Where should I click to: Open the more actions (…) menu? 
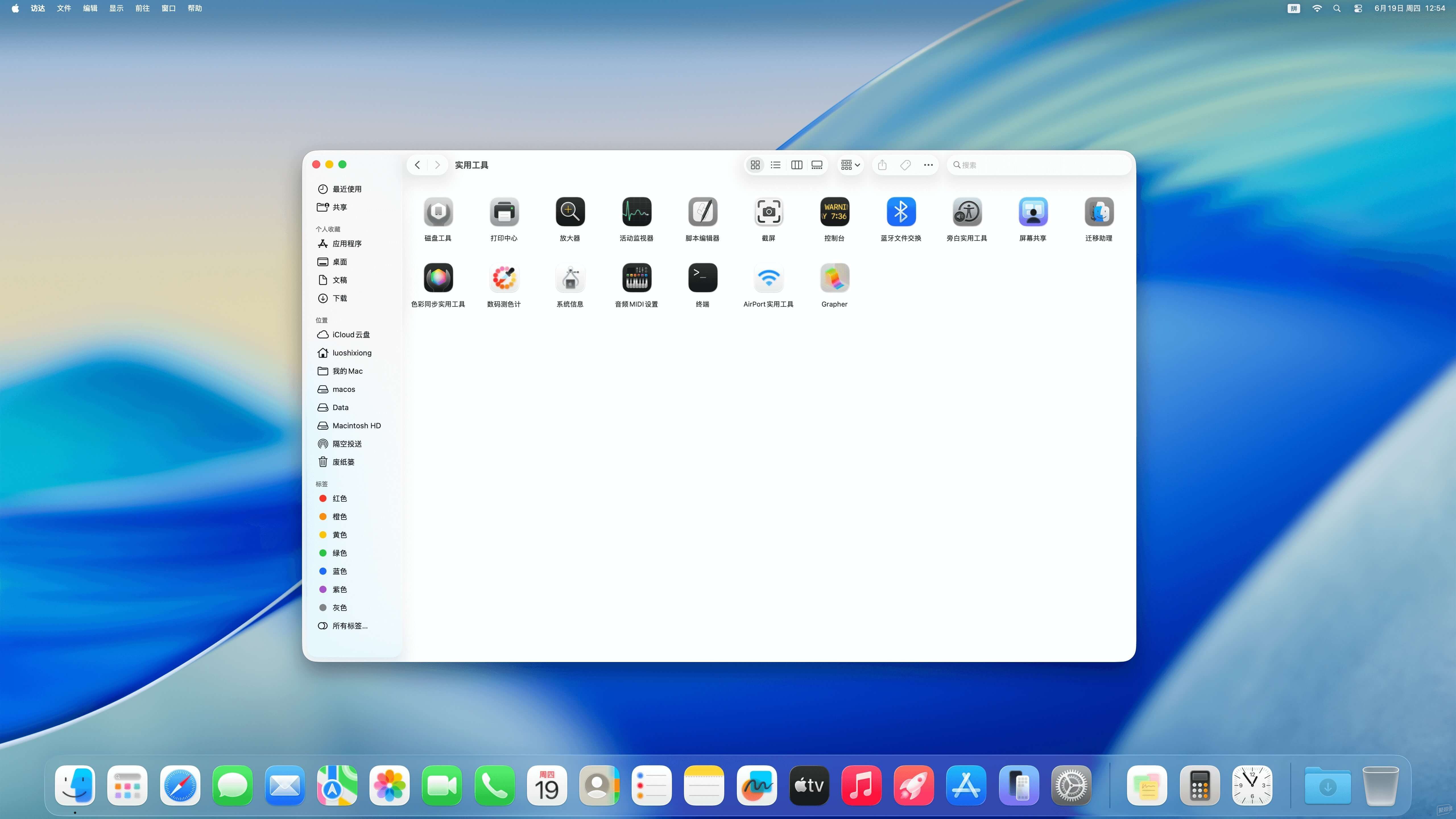pos(928,165)
